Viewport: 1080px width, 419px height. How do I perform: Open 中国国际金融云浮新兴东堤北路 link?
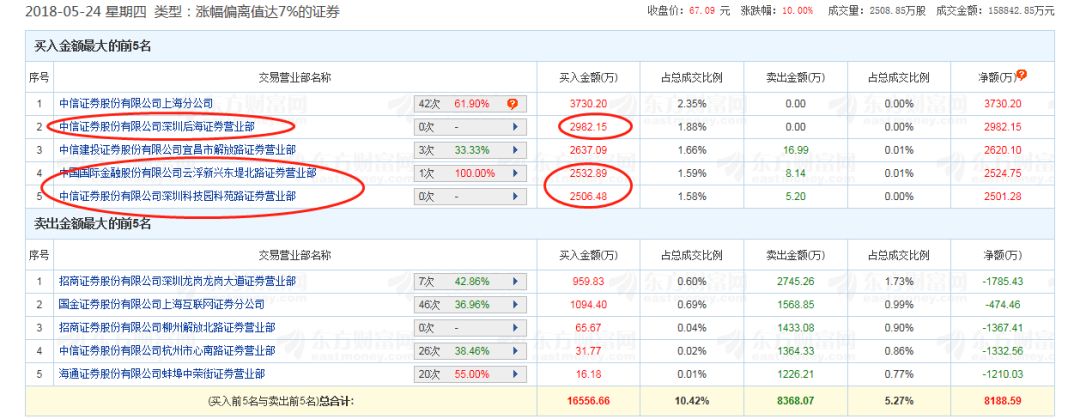click(187, 173)
